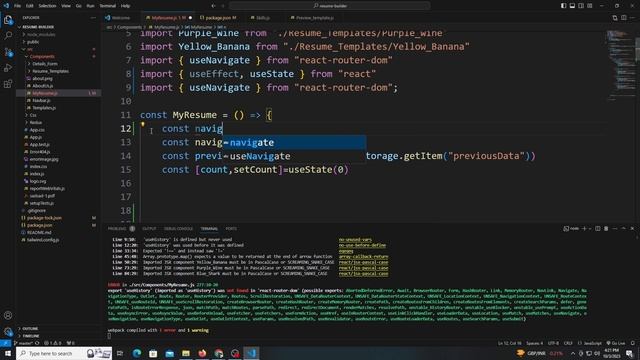Image resolution: width=640 pixels, height=360 pixels.
Task: Click the no-unused-vars link in terminal
Action: point(355,240)
